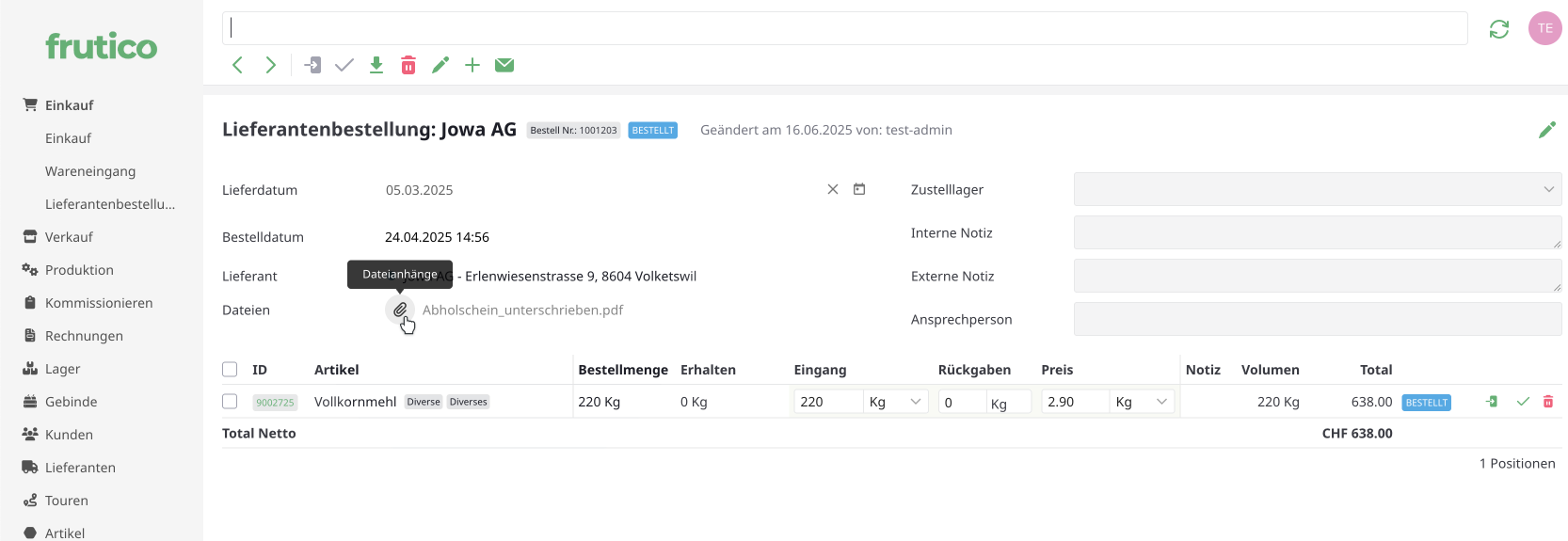Click the refresh icon at top right

point(1499,29)
